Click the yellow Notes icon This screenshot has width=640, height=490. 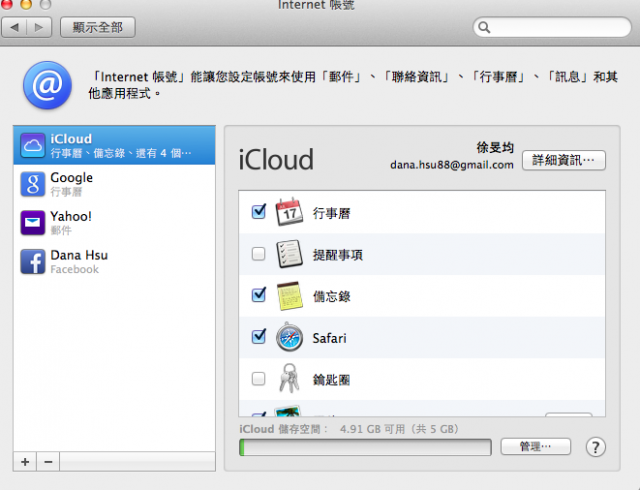(x=289, y=296)
